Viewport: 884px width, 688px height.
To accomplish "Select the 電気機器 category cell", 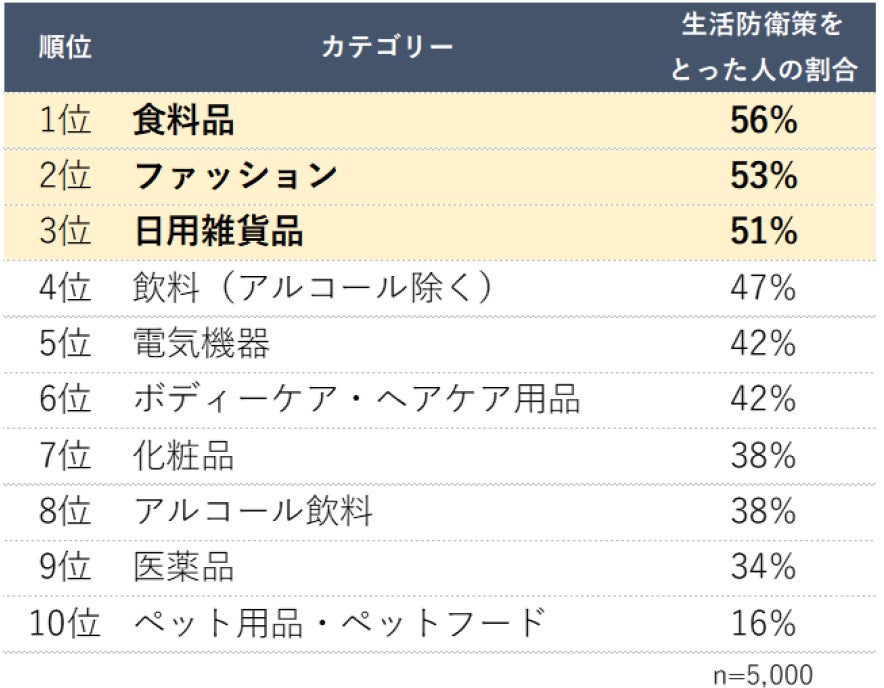I will (x=201, y=345).
